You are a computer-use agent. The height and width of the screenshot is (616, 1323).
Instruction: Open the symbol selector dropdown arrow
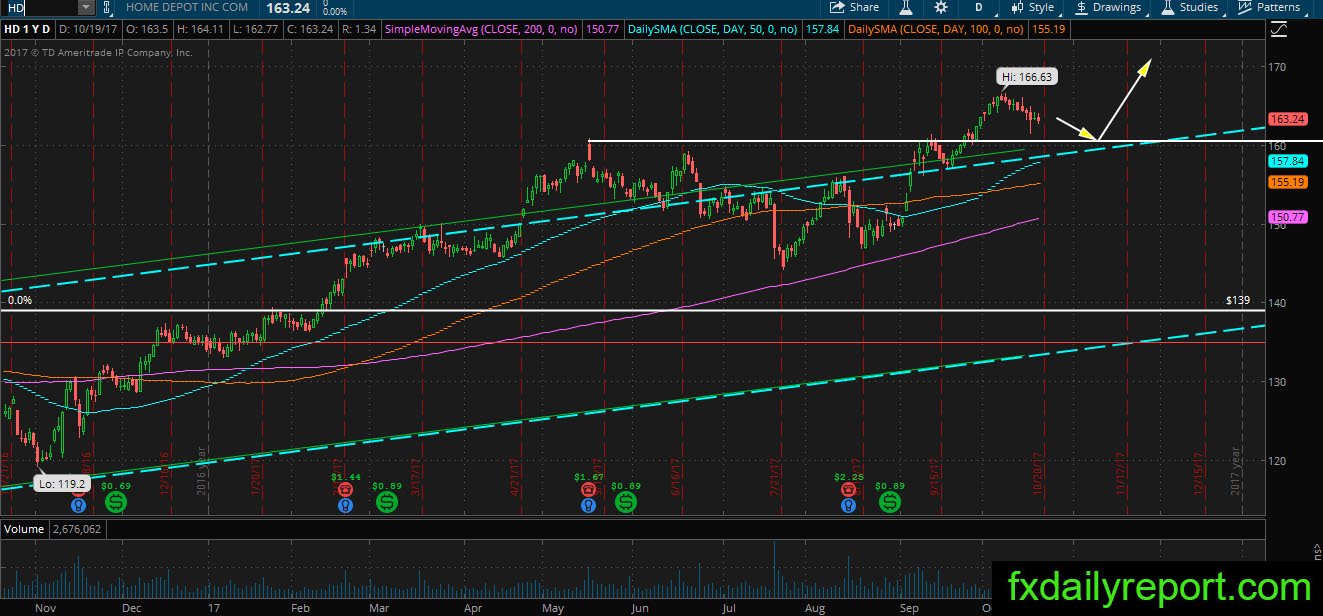(87, 8)
